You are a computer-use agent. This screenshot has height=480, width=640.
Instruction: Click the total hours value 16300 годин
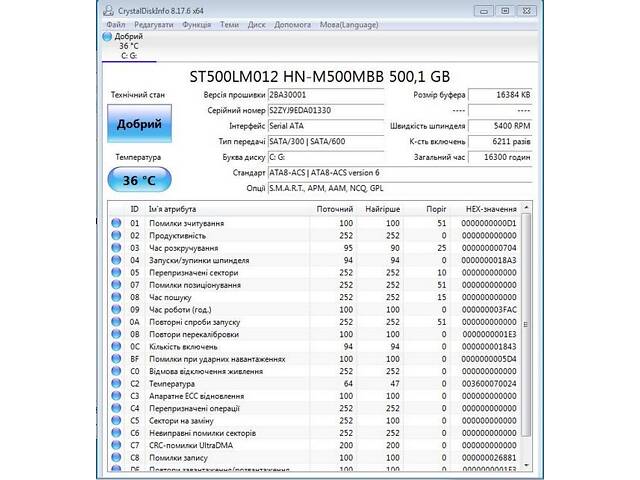pyautogui.click(x=500, y=157)
